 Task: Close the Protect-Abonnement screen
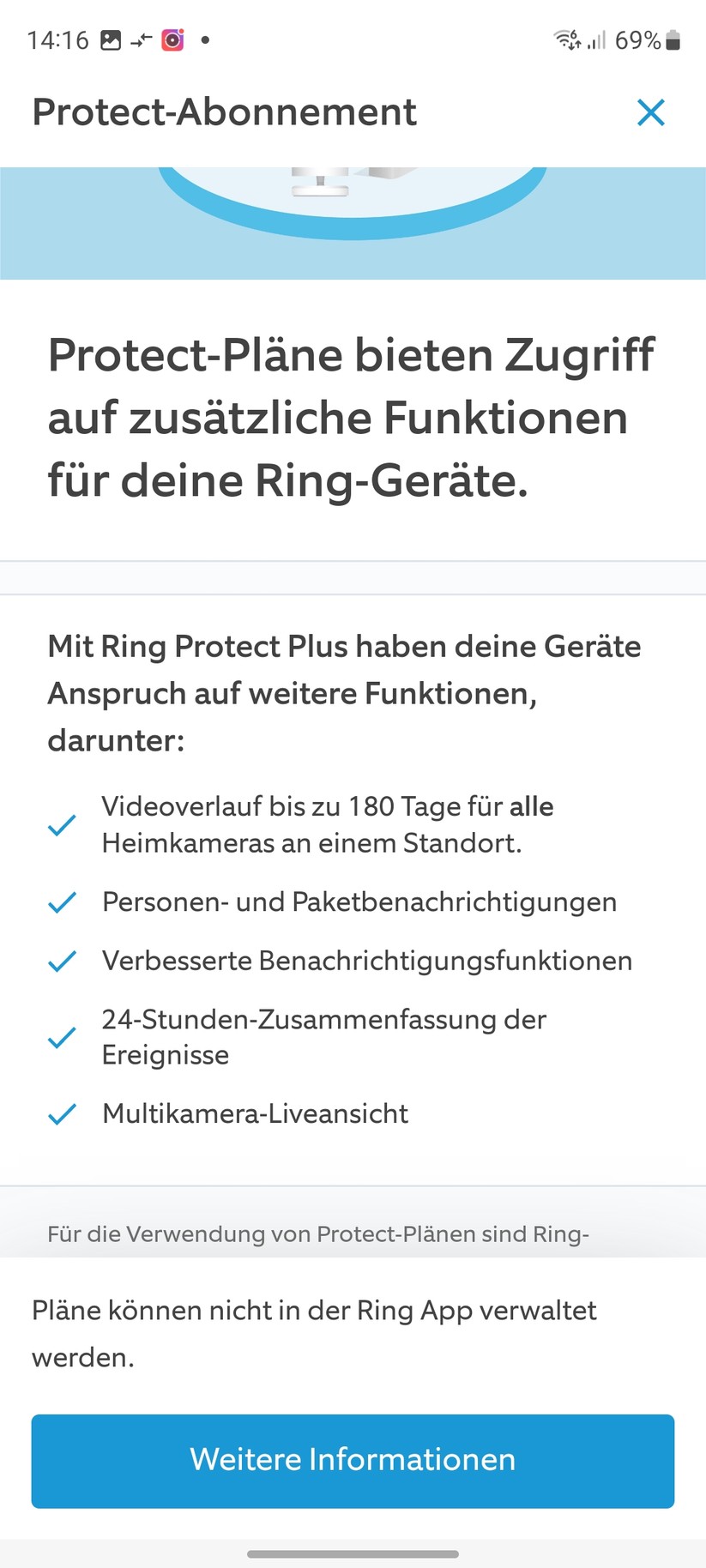[651, 112]
